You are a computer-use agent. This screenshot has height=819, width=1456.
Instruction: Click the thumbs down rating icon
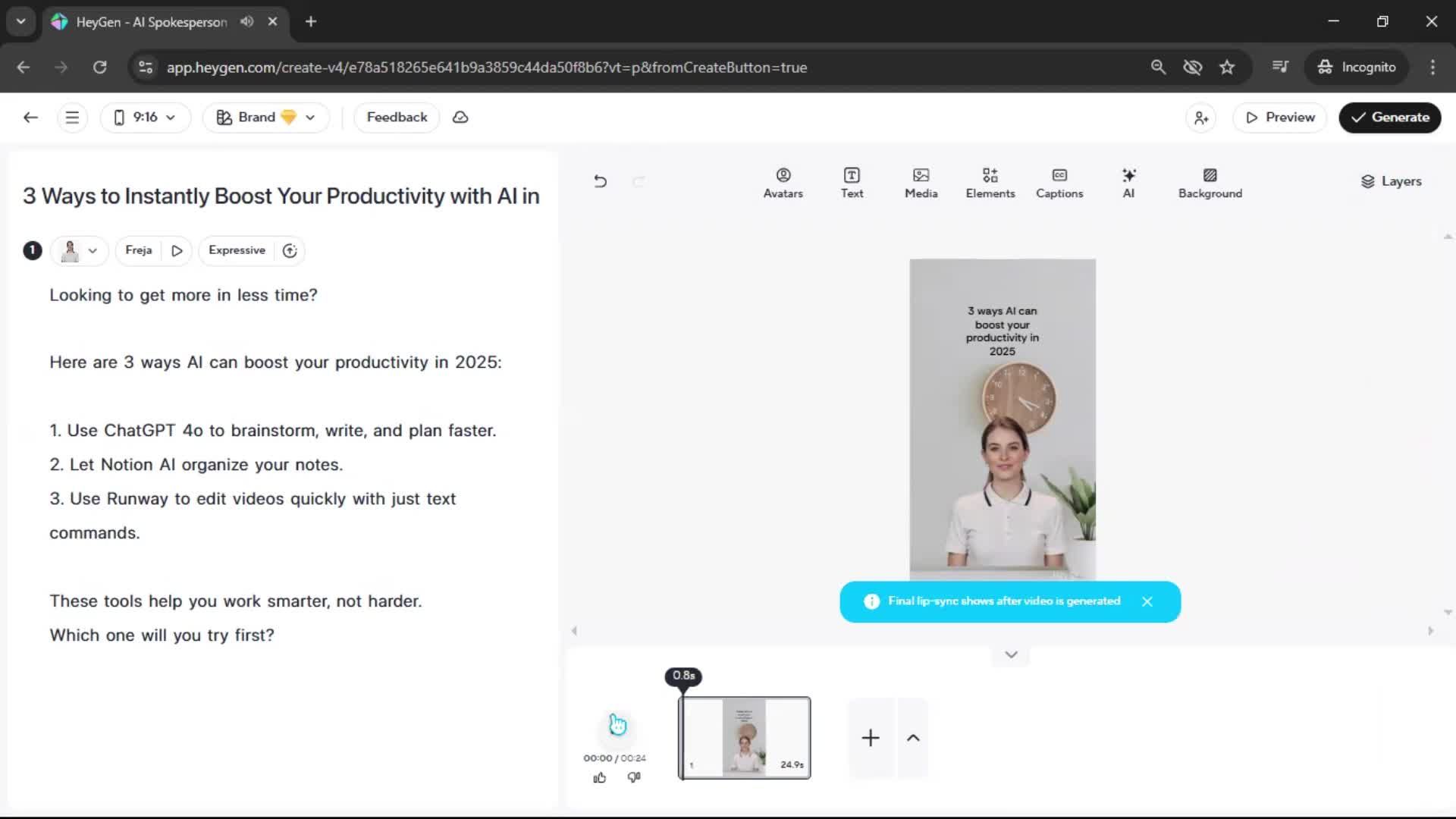634,777
